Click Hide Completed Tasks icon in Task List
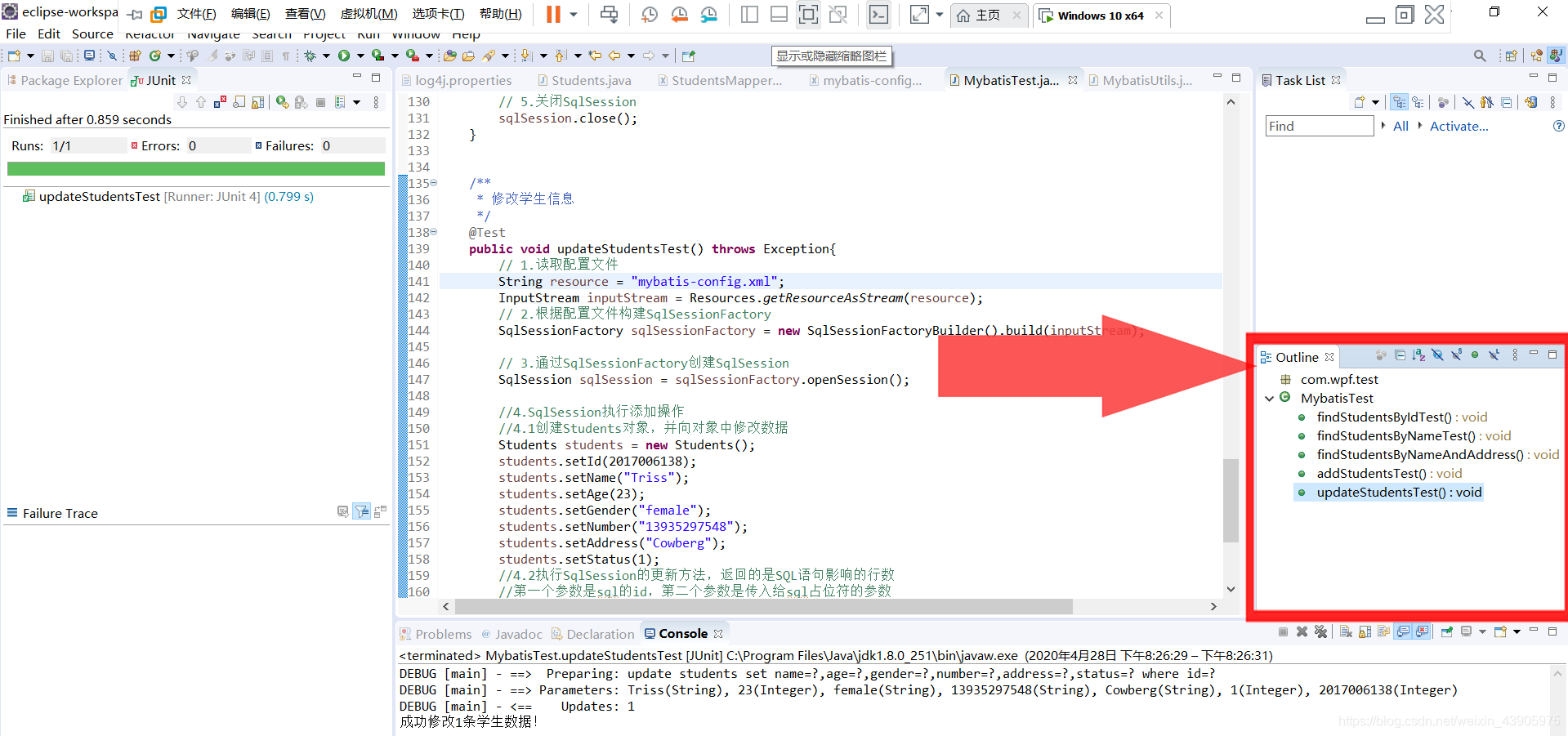This screenshot has height=736, width=1568. tap(1468, 102)
